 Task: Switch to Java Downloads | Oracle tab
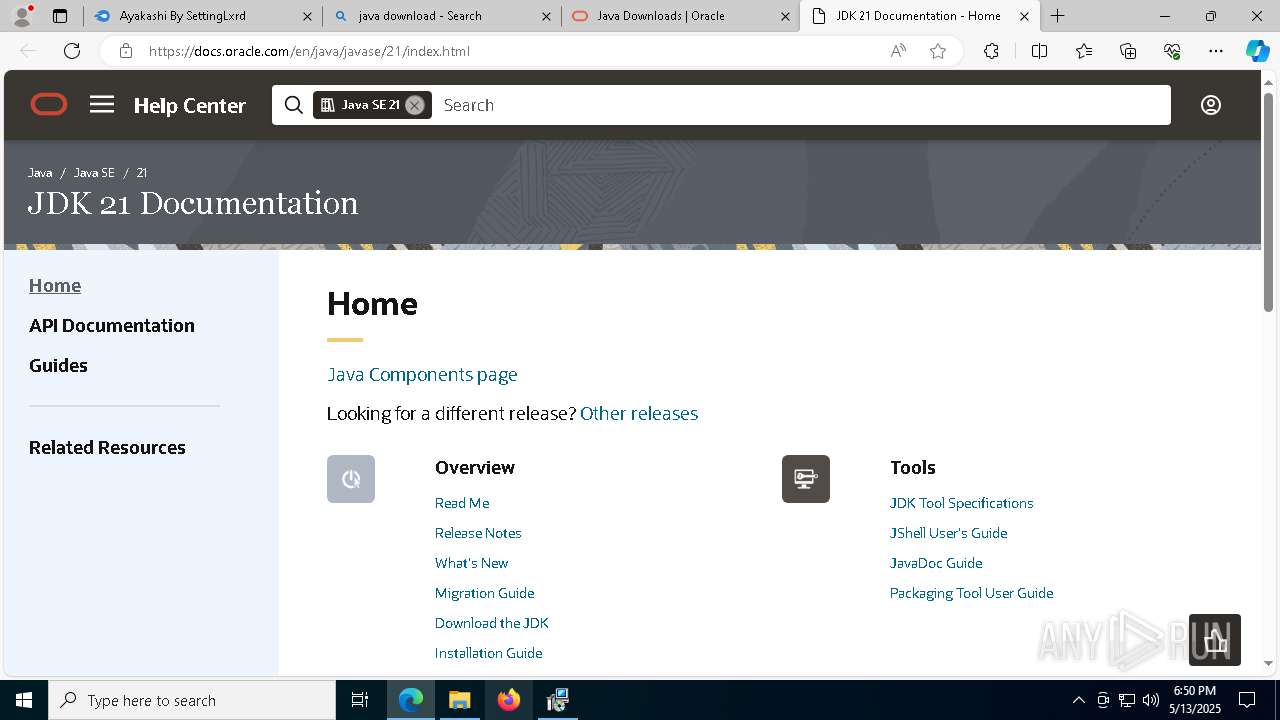(x=681, y=16)
